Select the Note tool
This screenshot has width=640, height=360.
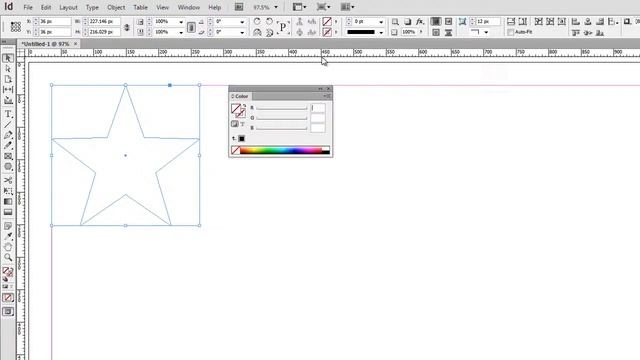(x=8, y=226)
